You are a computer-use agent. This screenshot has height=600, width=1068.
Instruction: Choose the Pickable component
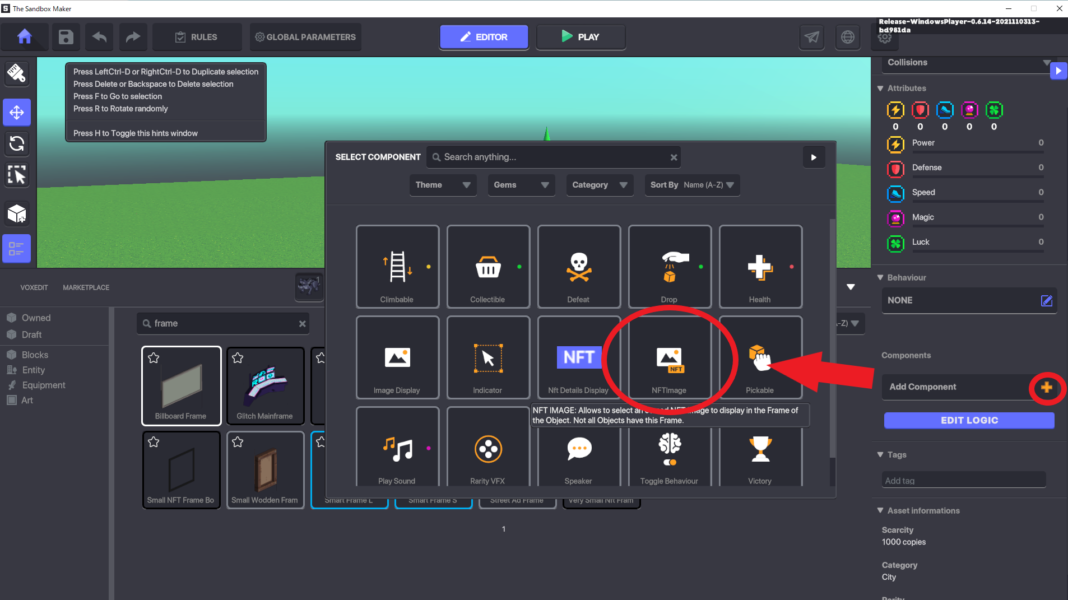(x=760, y=358)
